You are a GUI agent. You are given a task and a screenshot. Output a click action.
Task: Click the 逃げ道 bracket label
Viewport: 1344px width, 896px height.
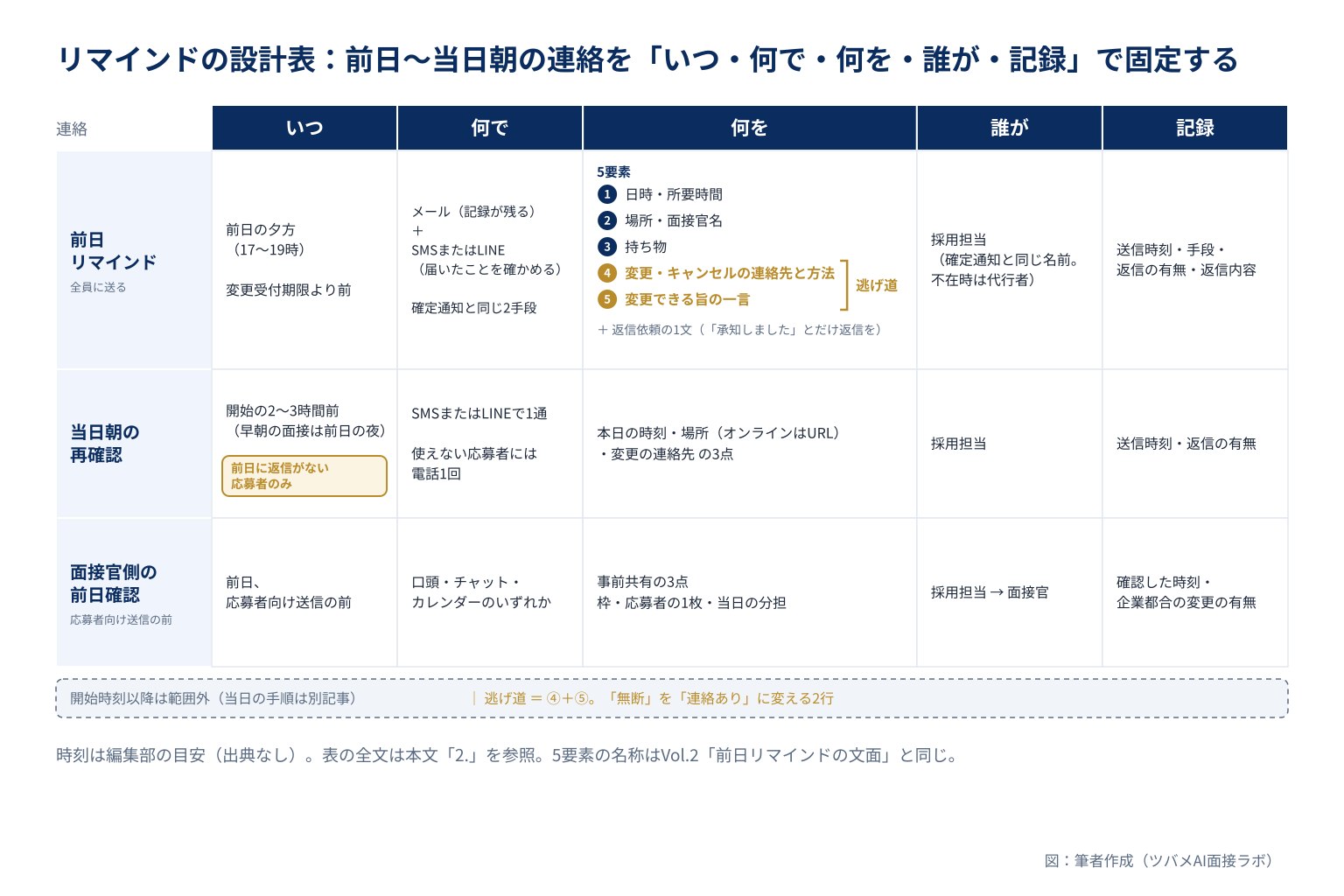tap(877, 285)
